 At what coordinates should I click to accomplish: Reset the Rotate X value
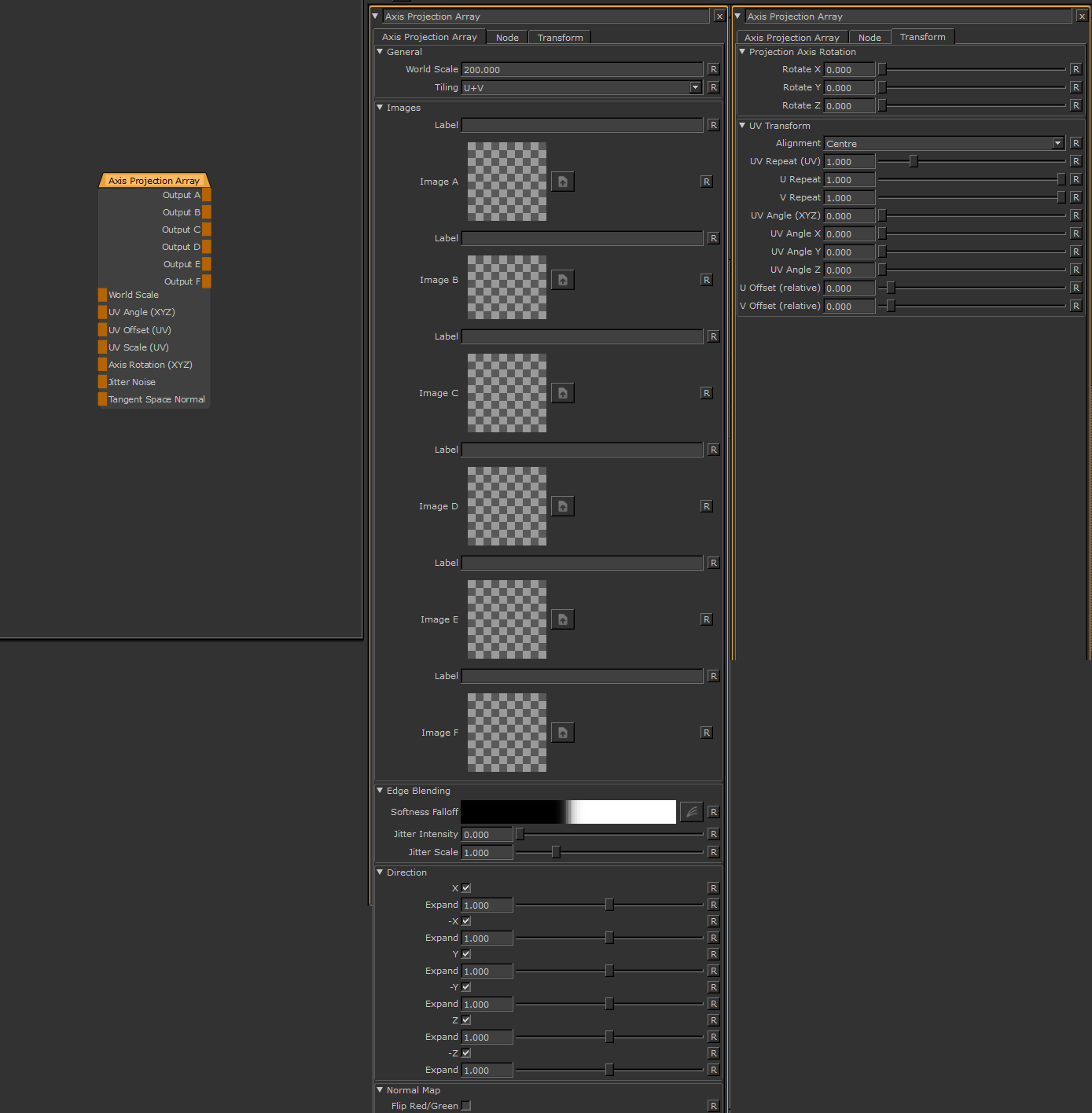1075,69
